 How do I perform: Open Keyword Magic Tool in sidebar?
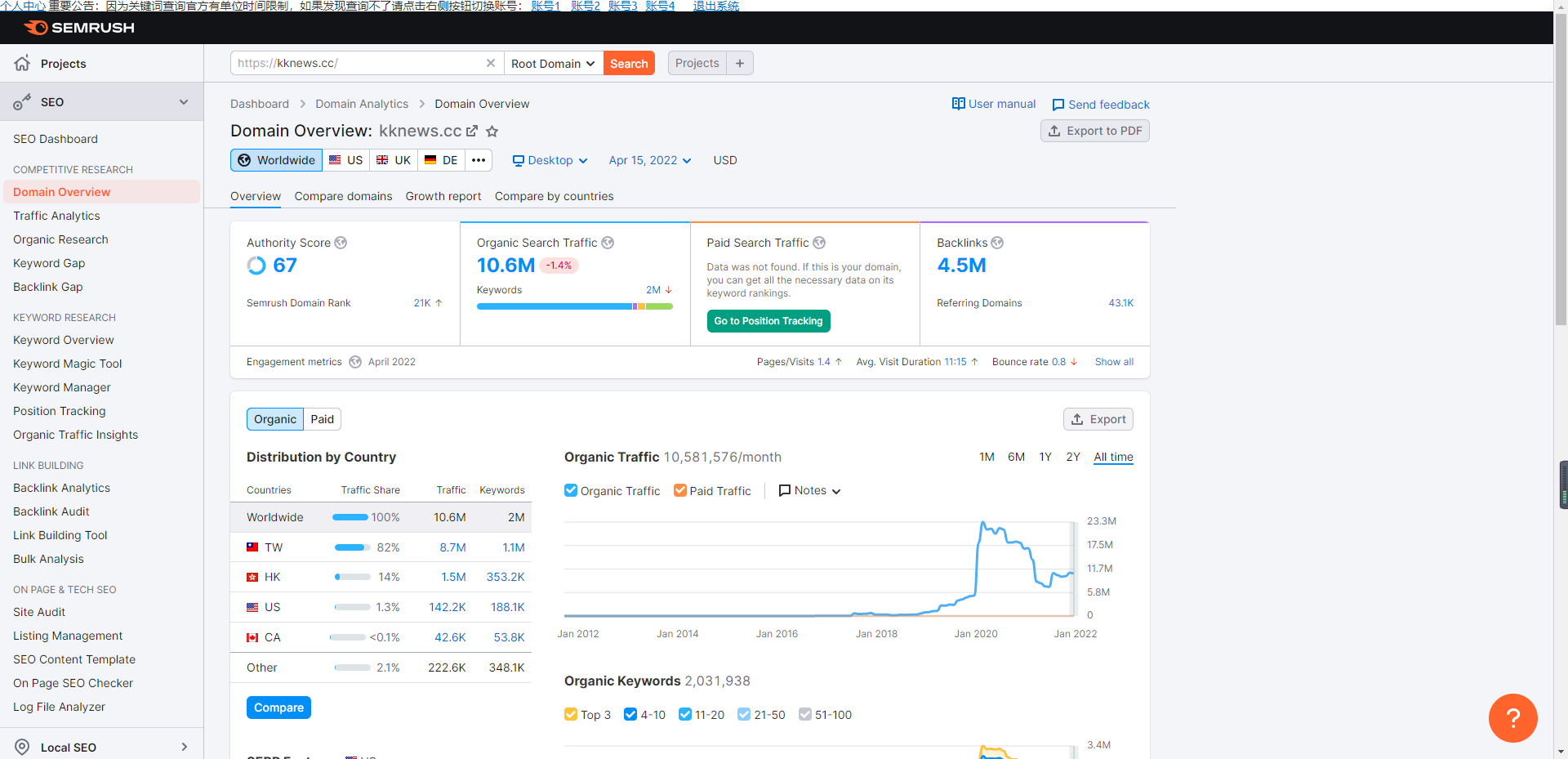(x=67, y=364)
